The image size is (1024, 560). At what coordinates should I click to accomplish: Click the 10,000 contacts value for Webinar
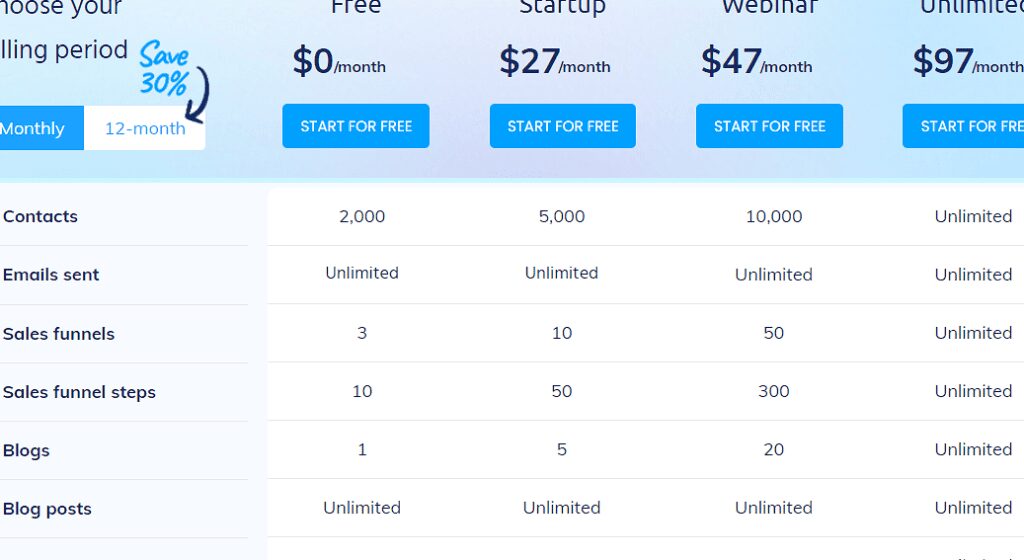773,216
